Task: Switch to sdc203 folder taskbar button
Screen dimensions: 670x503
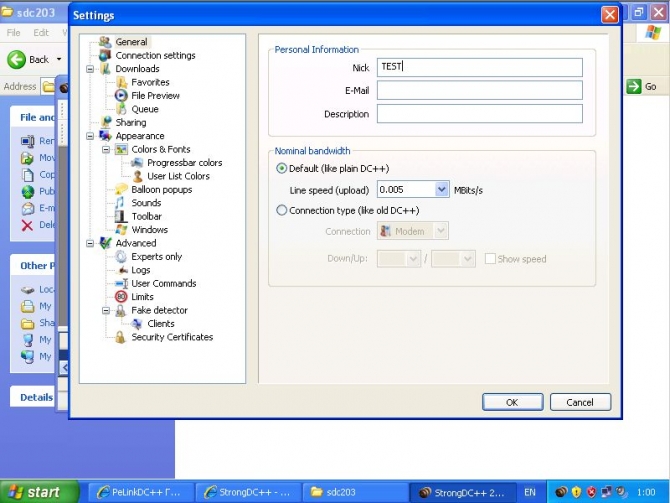Action: coord(355,492)
